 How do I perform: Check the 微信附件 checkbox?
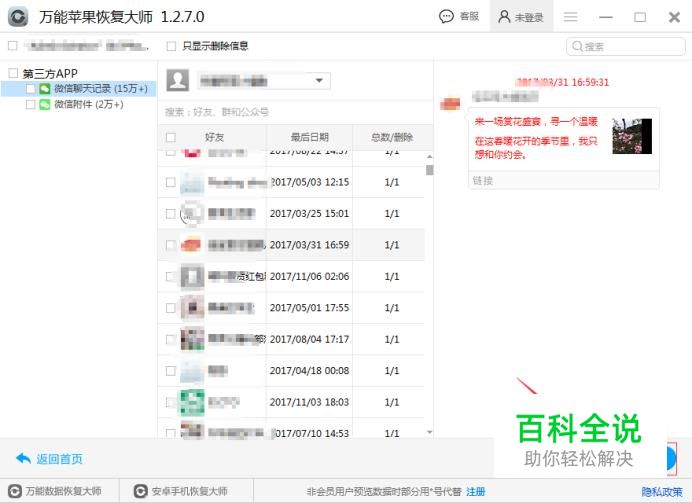click(30, 105)
